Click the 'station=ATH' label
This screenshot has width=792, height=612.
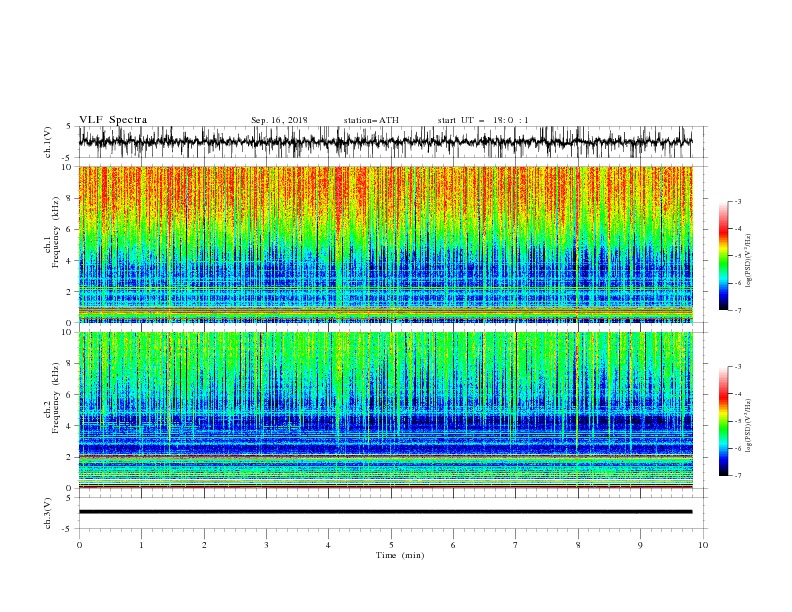click(x=371, y=120)
